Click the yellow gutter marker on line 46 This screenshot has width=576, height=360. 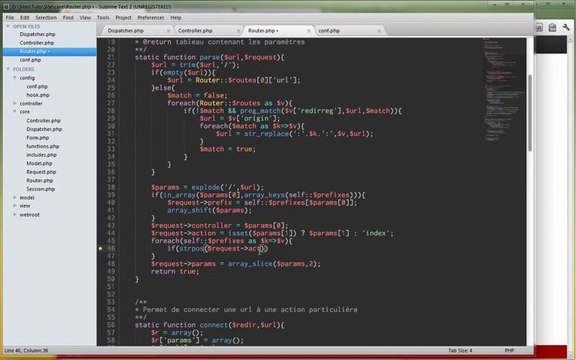100,248
